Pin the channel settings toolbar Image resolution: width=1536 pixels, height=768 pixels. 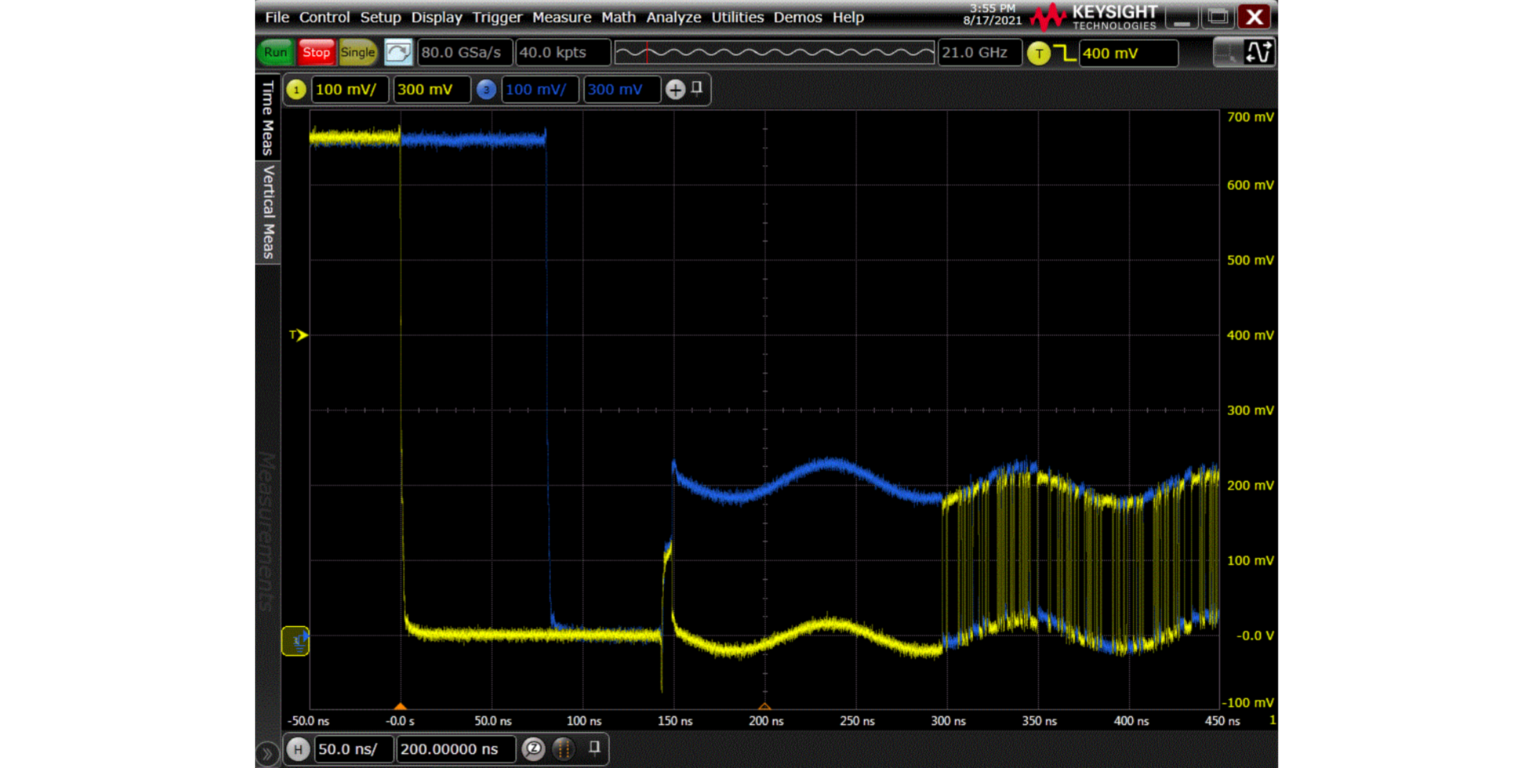point(697,89)
